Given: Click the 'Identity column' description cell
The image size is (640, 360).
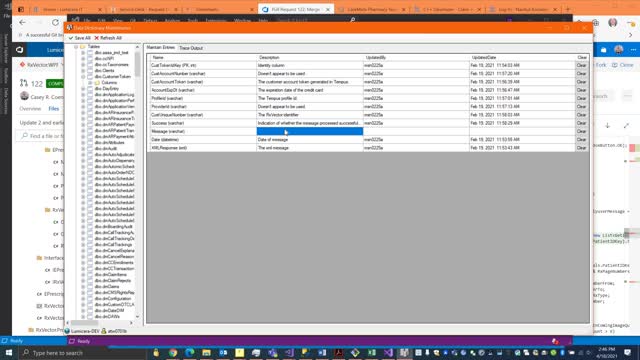Looking at the screenshot, I should pos(309,65).
